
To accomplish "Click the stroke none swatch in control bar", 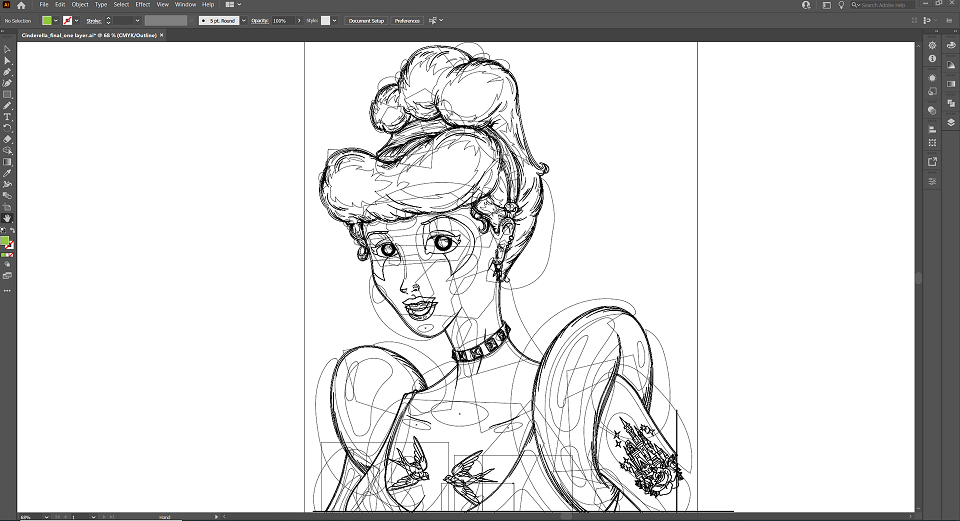I will click(68, 20).
